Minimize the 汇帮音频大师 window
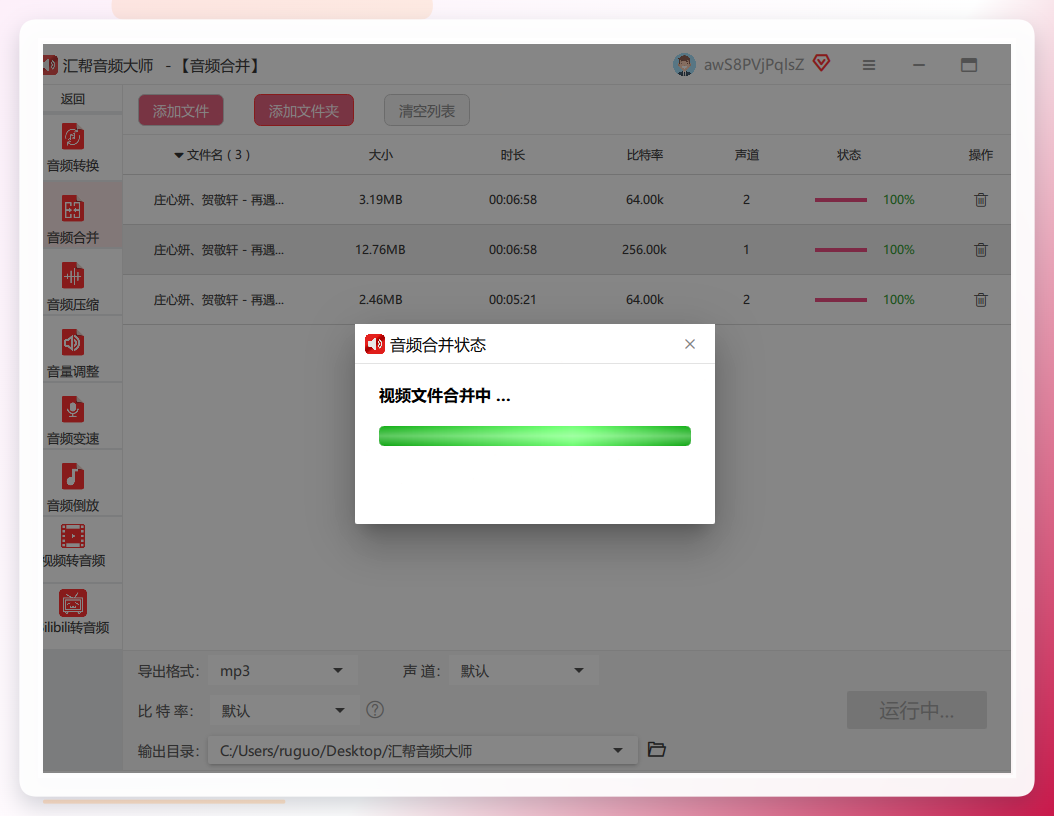The image size is (1054, 816). [x=919, y=65]
